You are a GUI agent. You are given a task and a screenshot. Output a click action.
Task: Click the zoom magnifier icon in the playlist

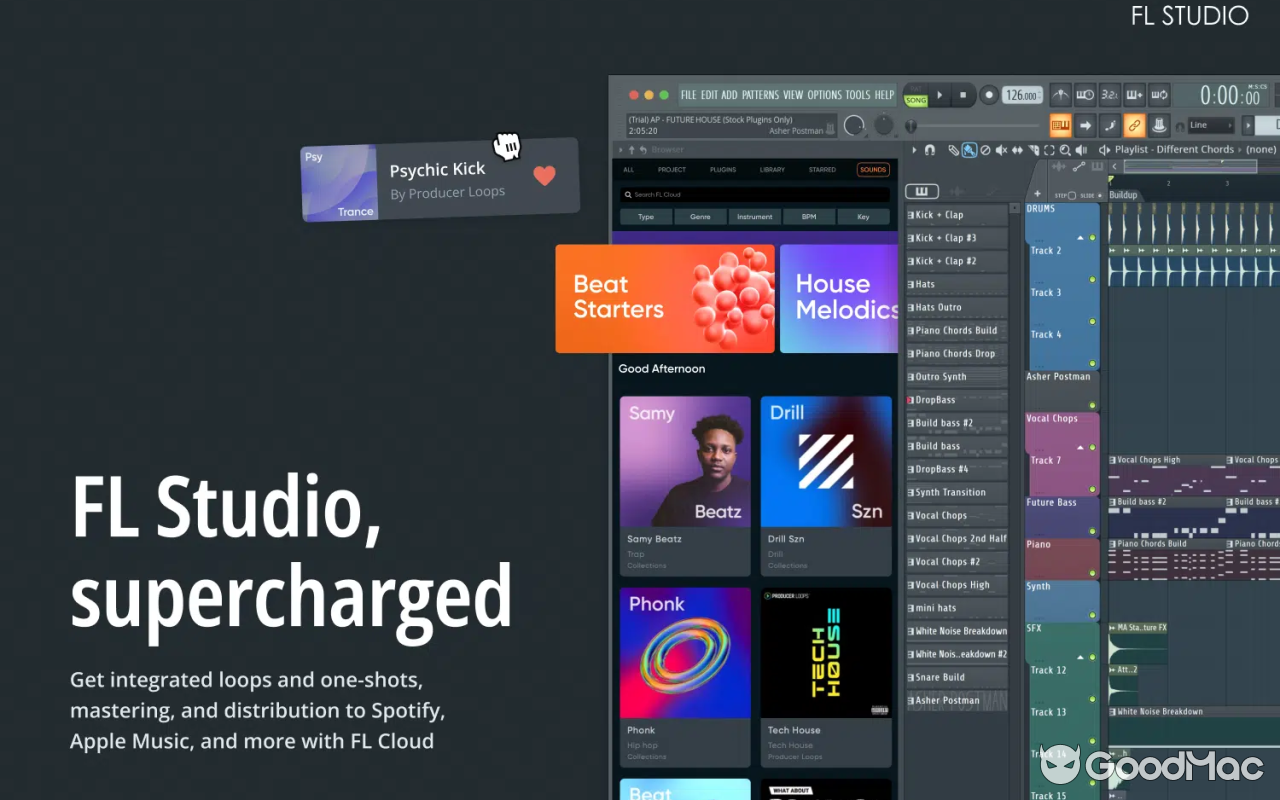[x=1065, y=150]
